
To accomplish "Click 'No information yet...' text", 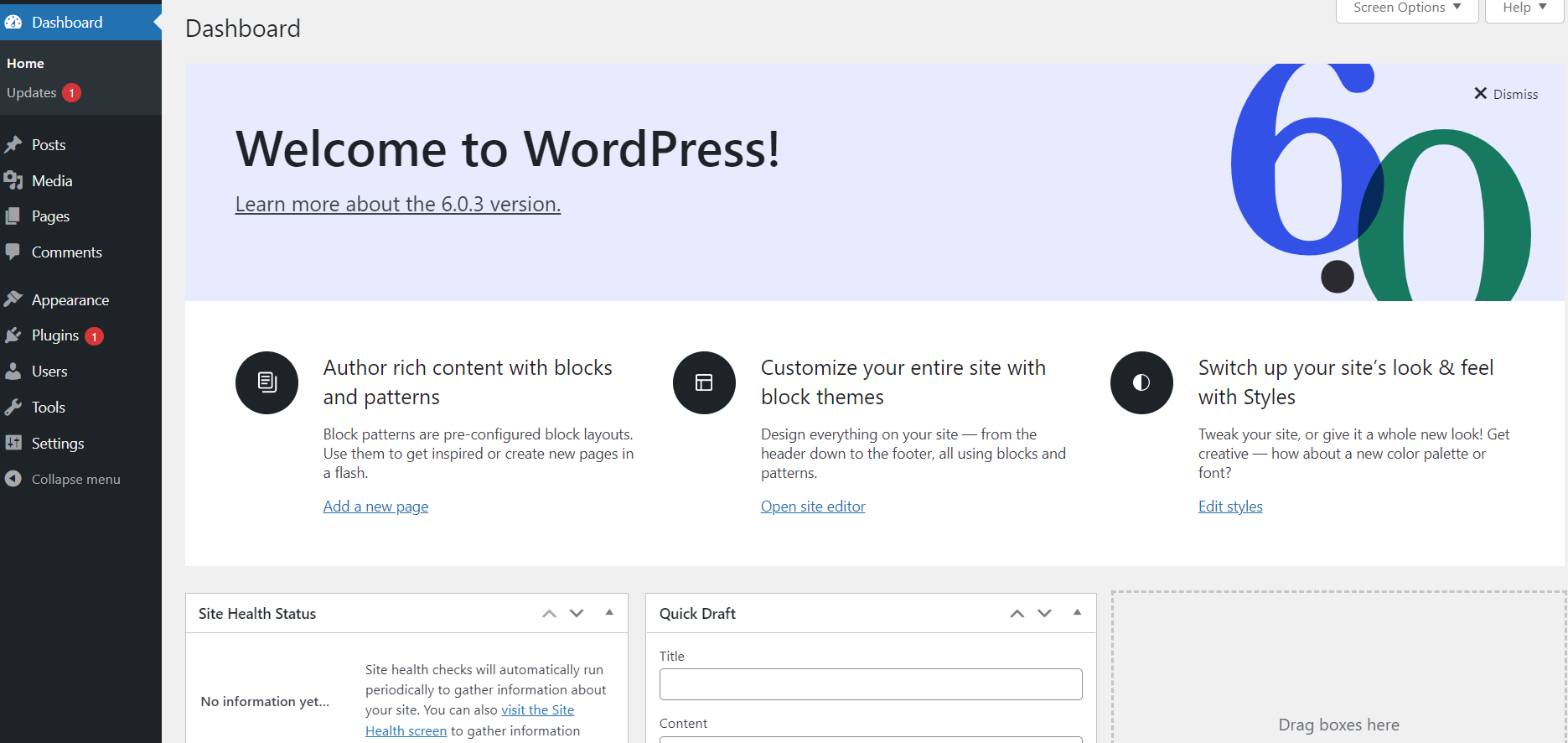I will click(x=265, y=702).
